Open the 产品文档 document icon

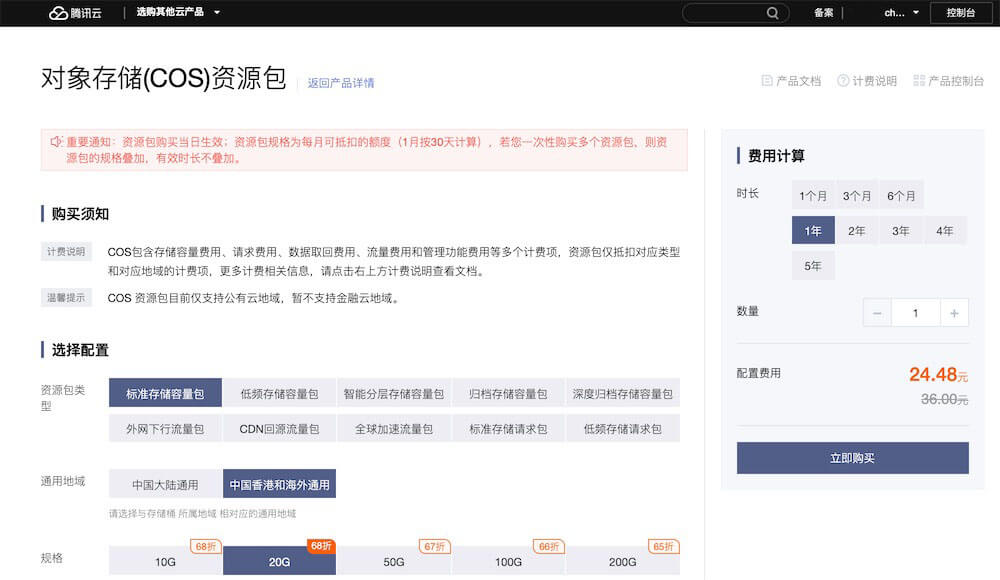[767, 80]
